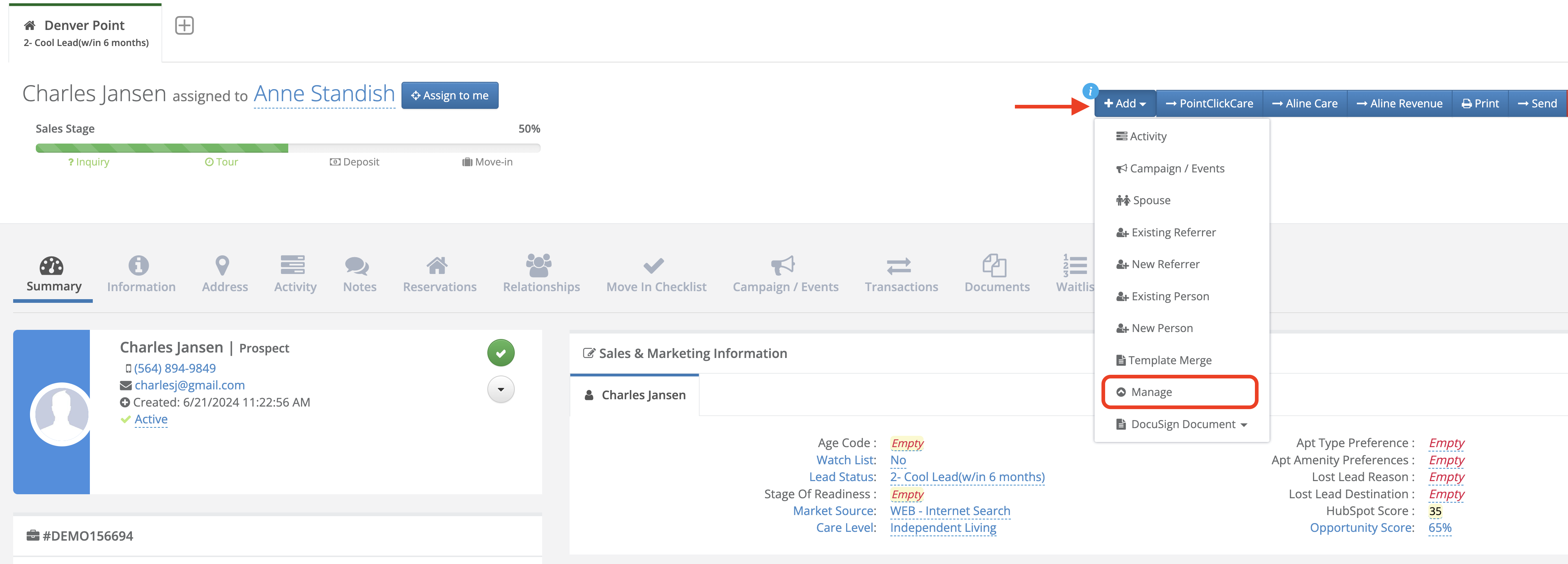The width and height of the screenshot is (1568, 564).
Task: Open the Move In Checklist icon
Action: click(x=653, y=265)
